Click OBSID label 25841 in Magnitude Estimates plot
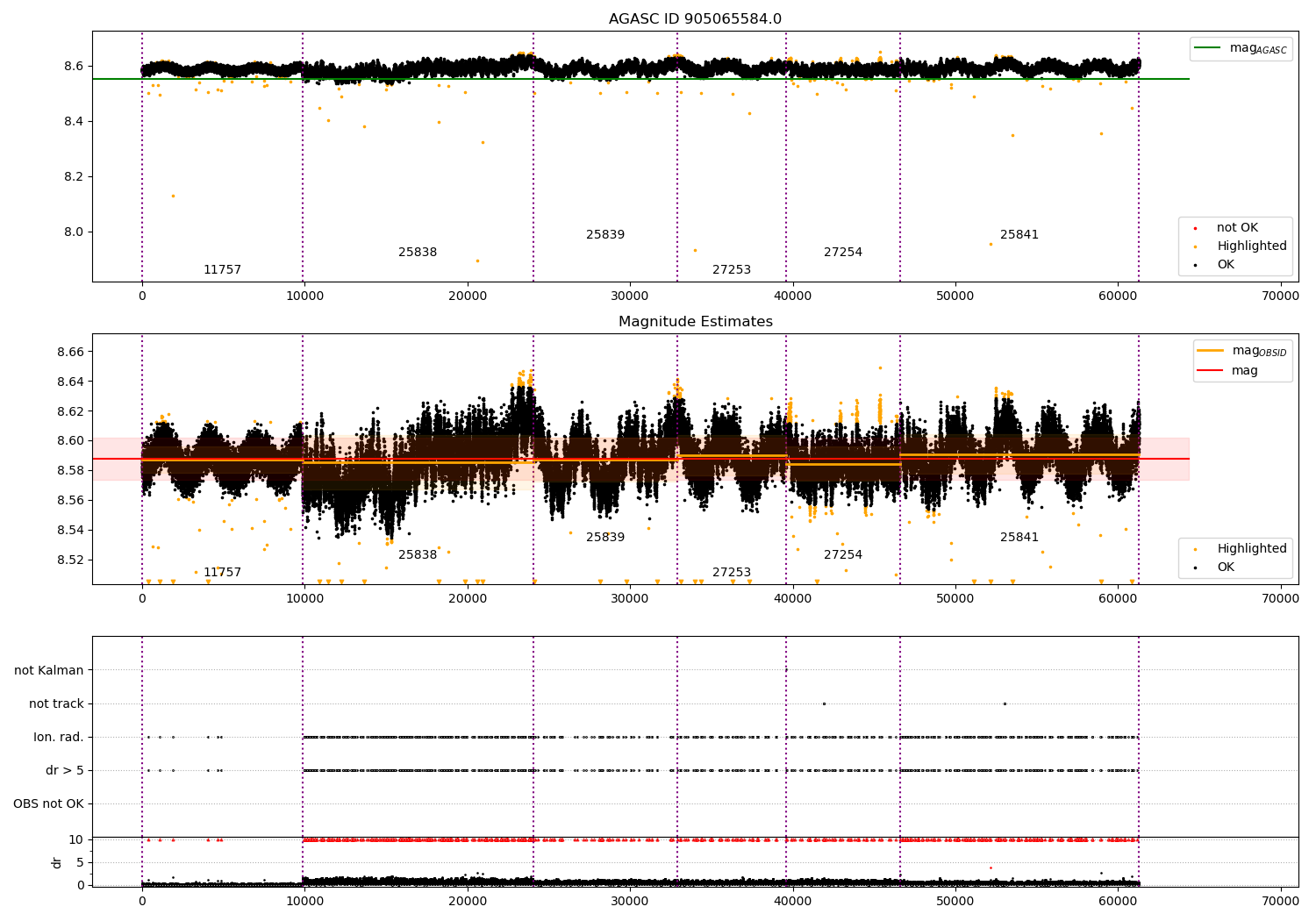1316x921 pixels. 1019,538
